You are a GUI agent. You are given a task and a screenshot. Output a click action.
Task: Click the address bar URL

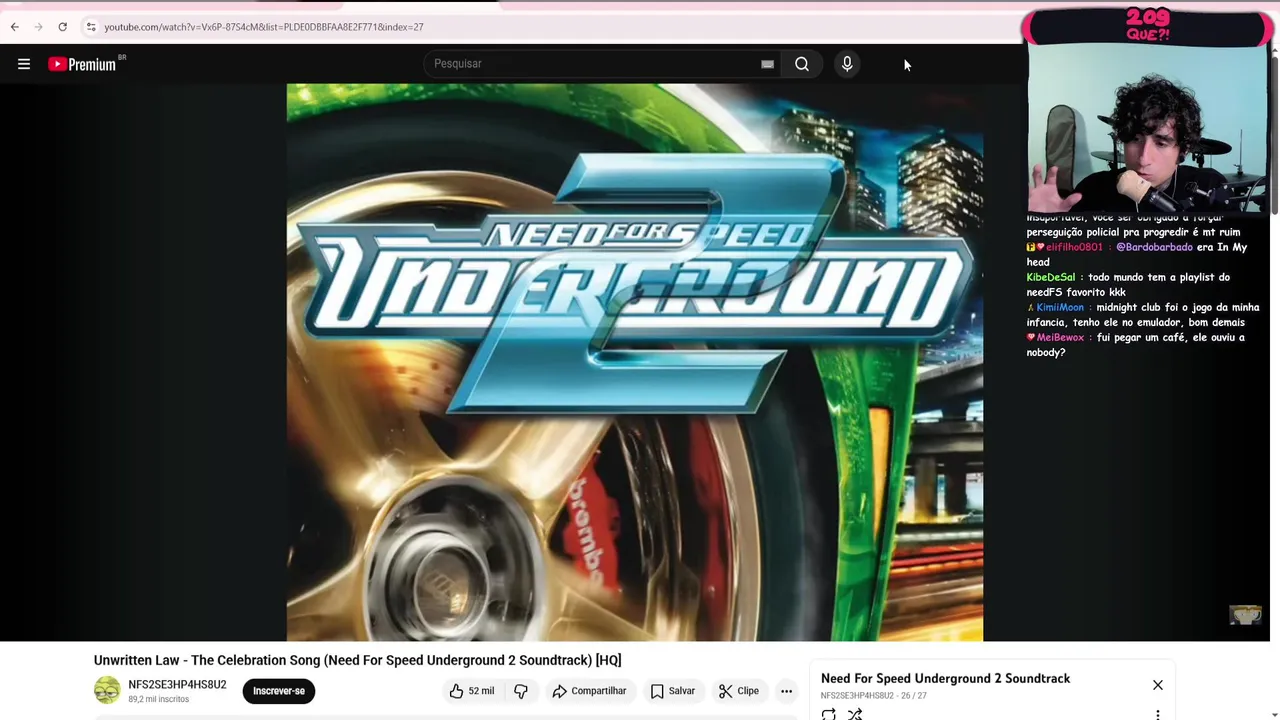click(264, 27)
